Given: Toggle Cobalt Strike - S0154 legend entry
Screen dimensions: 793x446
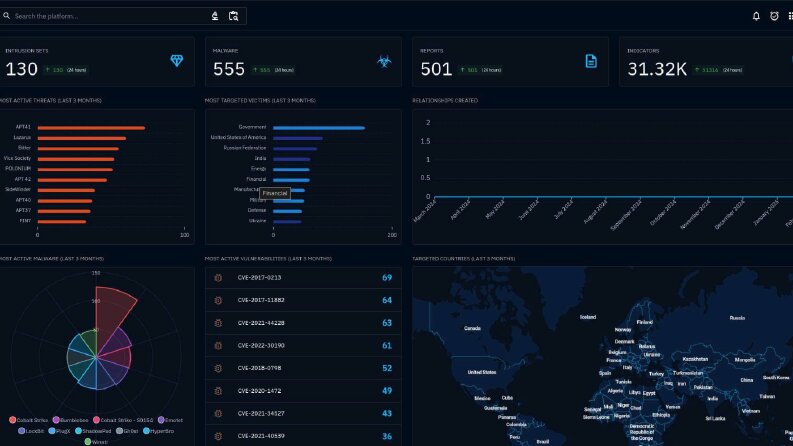Looking at the screenshot, I should pyautogui.click(x=123, y=420).
